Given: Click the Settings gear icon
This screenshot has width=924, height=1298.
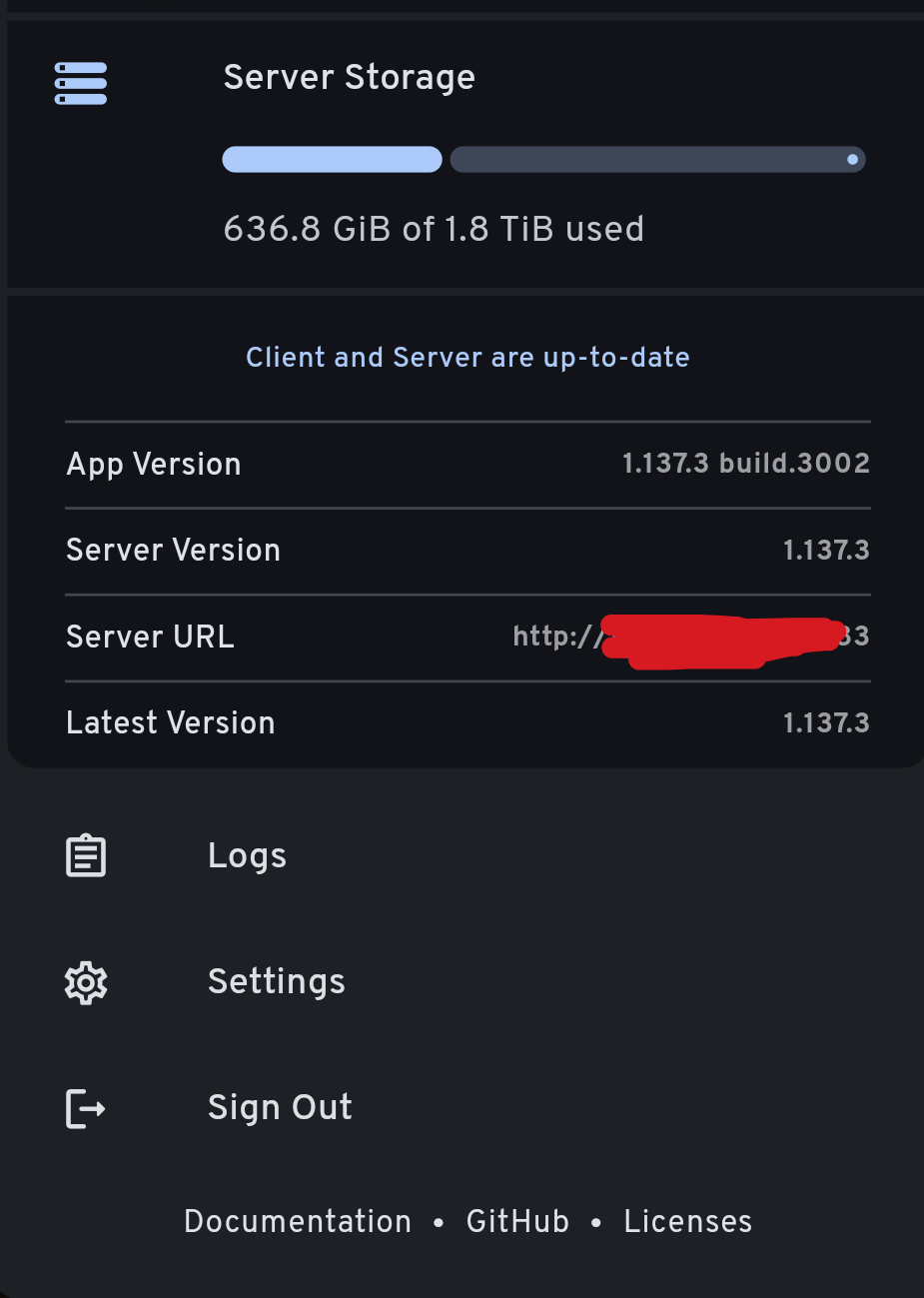Looking at the screenshot, I should [x=85, y=982].
